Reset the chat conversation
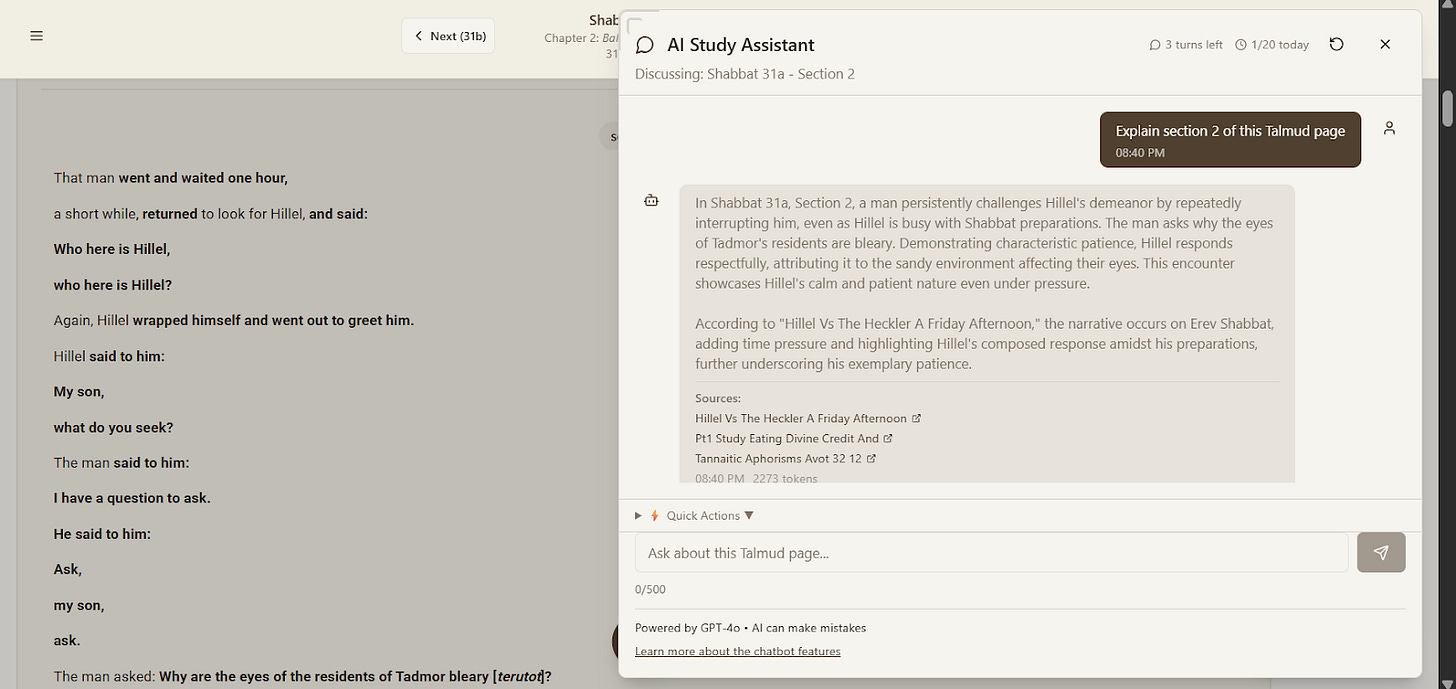Screen dimensions: 1456x689 1336,44
